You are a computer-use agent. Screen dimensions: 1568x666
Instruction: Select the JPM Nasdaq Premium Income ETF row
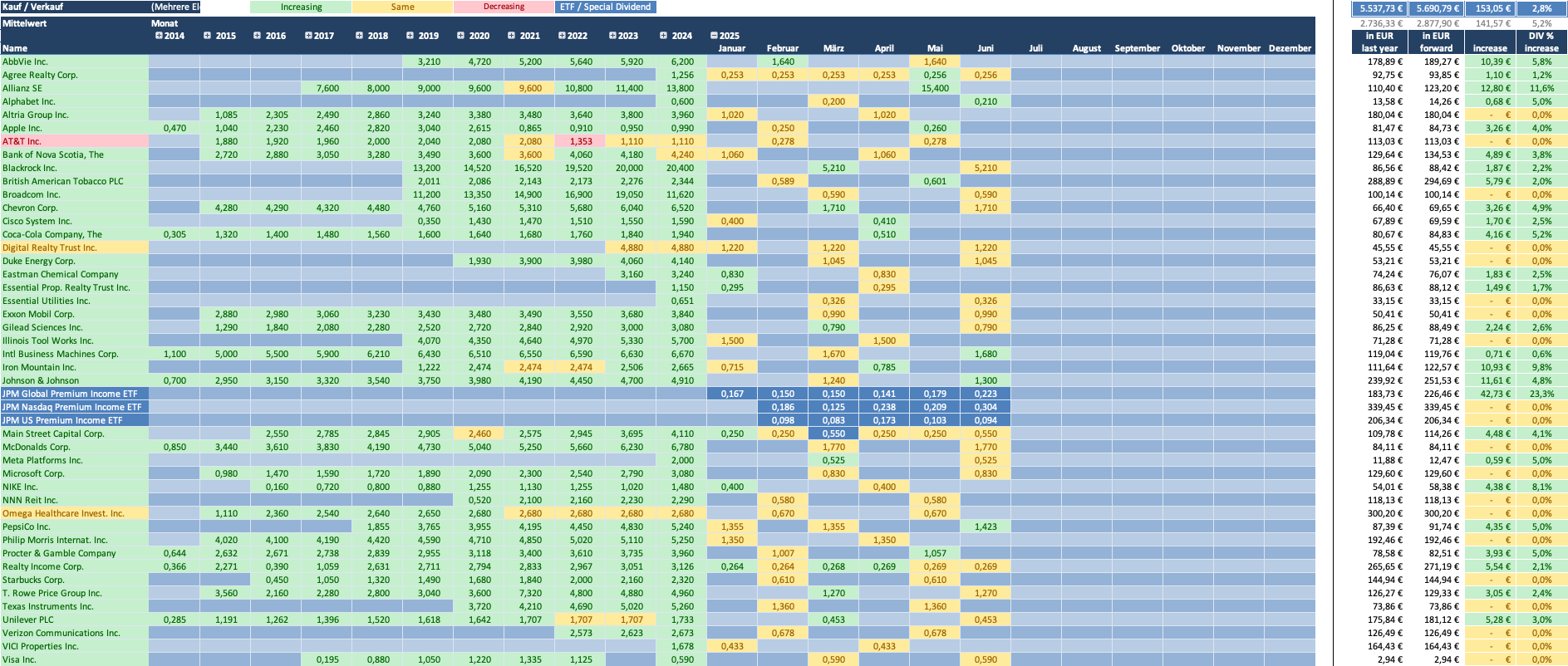tap(75, 407)
